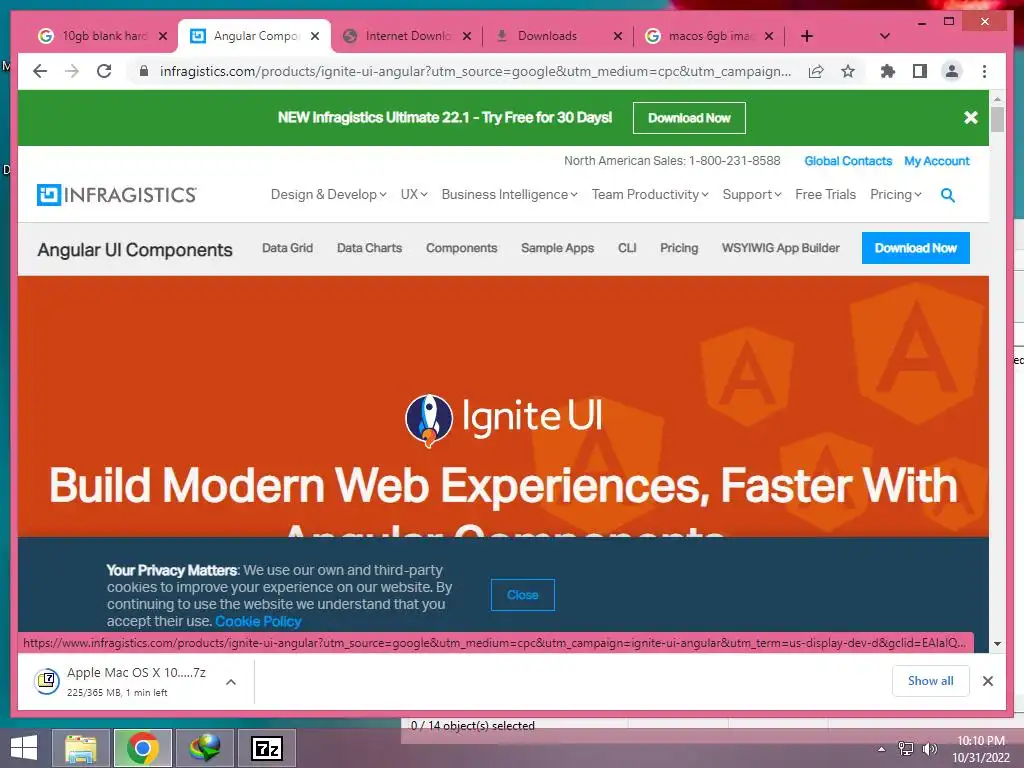
Task: Expand download item options chevron
Action: tap(231, 682)
